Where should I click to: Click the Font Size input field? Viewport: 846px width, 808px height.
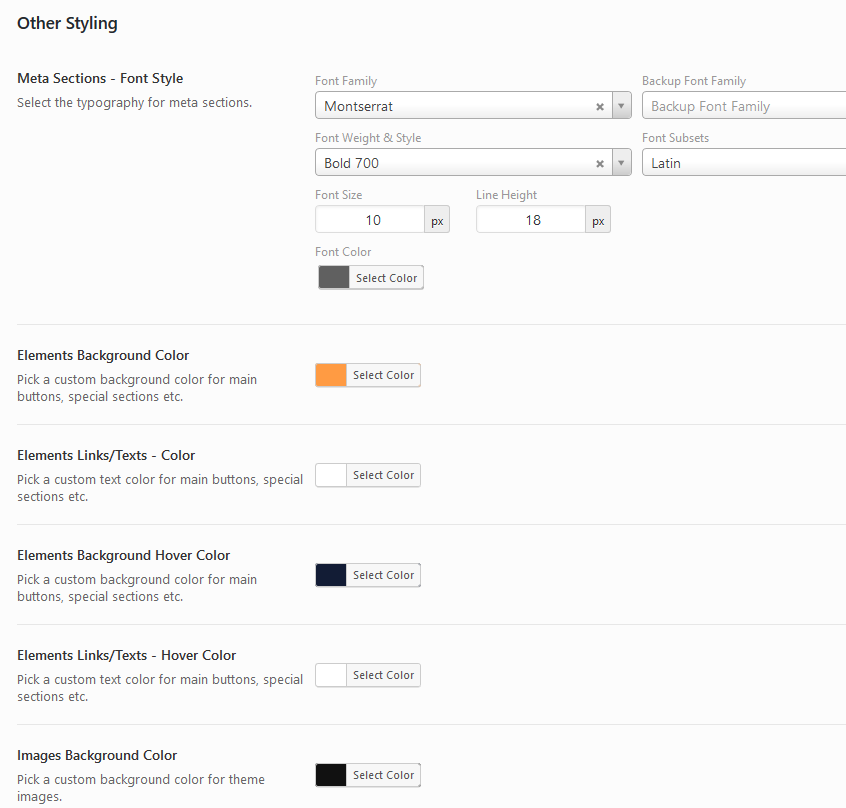pos(371,220)
